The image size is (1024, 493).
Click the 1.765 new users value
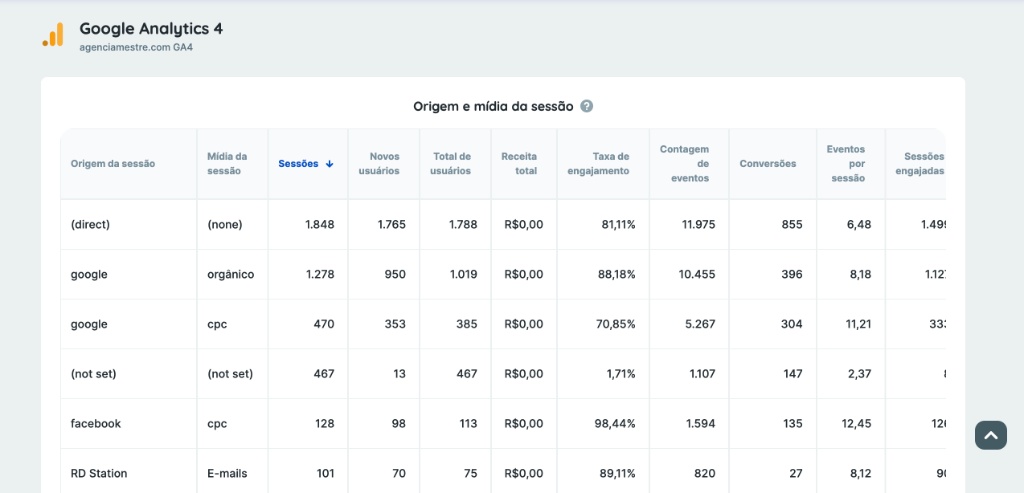(x=392, y=224)
